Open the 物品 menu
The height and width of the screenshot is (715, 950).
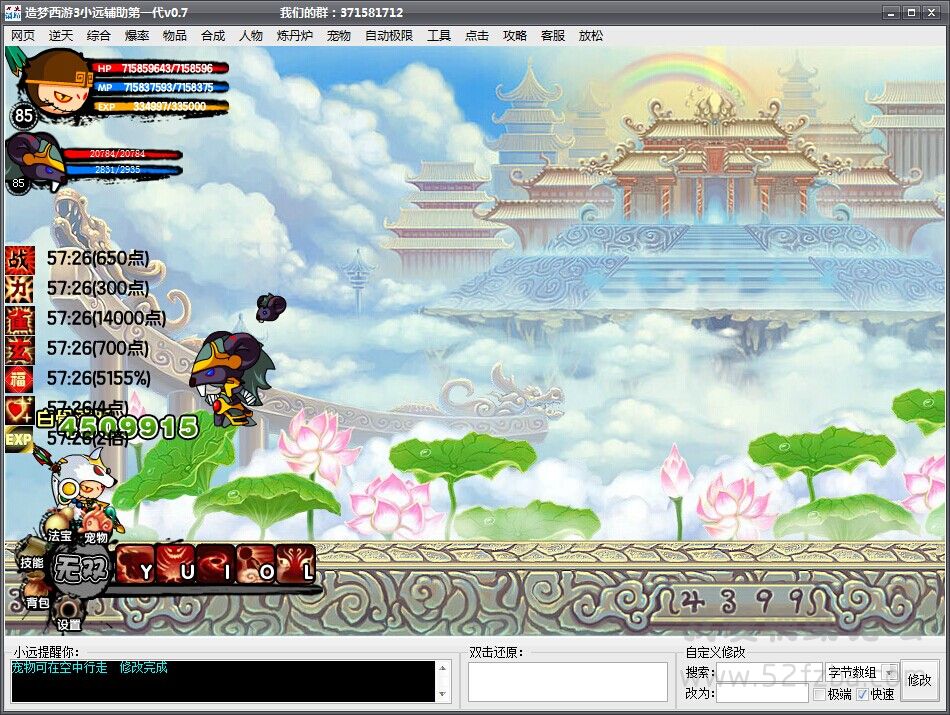click(175, 36)
